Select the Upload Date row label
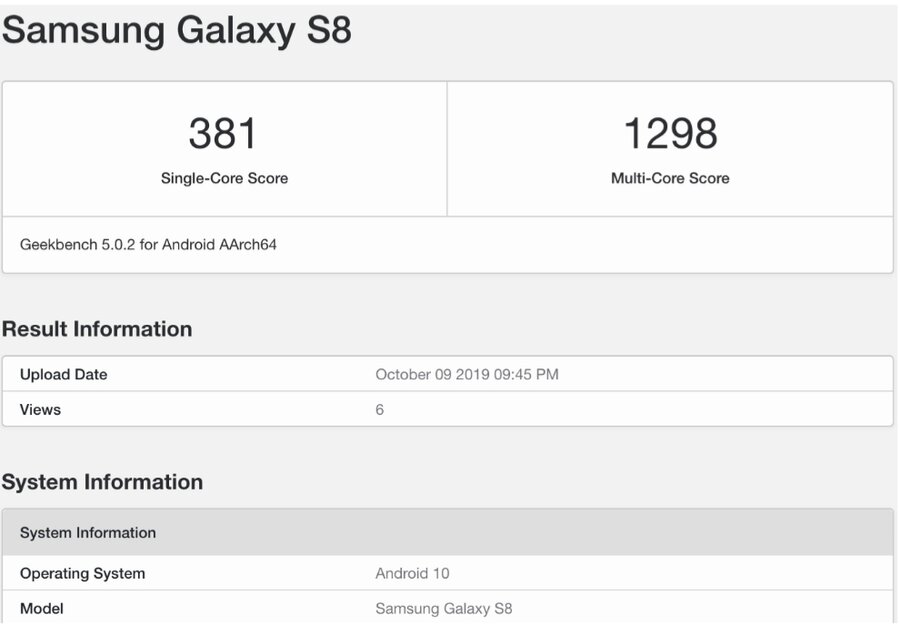This screenshot has width=900, height=625. pyautogui.click(x=63, y=374)
